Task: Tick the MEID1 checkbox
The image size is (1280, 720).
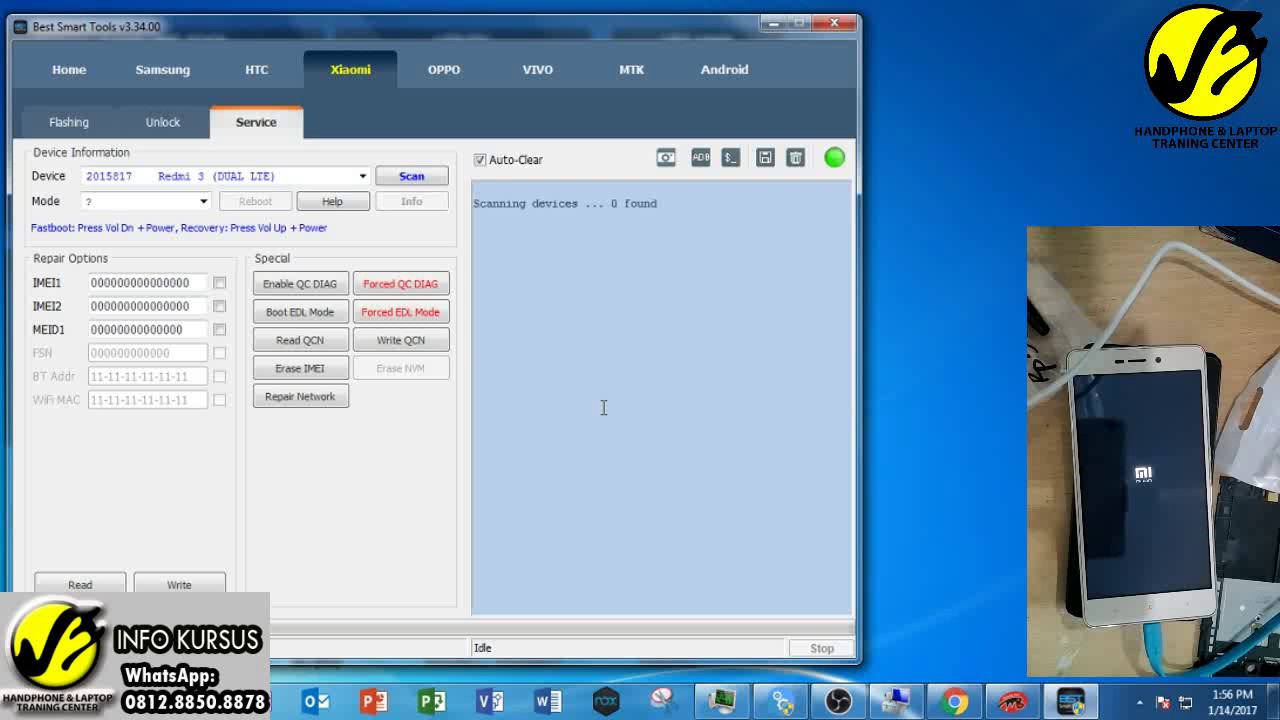Action: [219, 329]
